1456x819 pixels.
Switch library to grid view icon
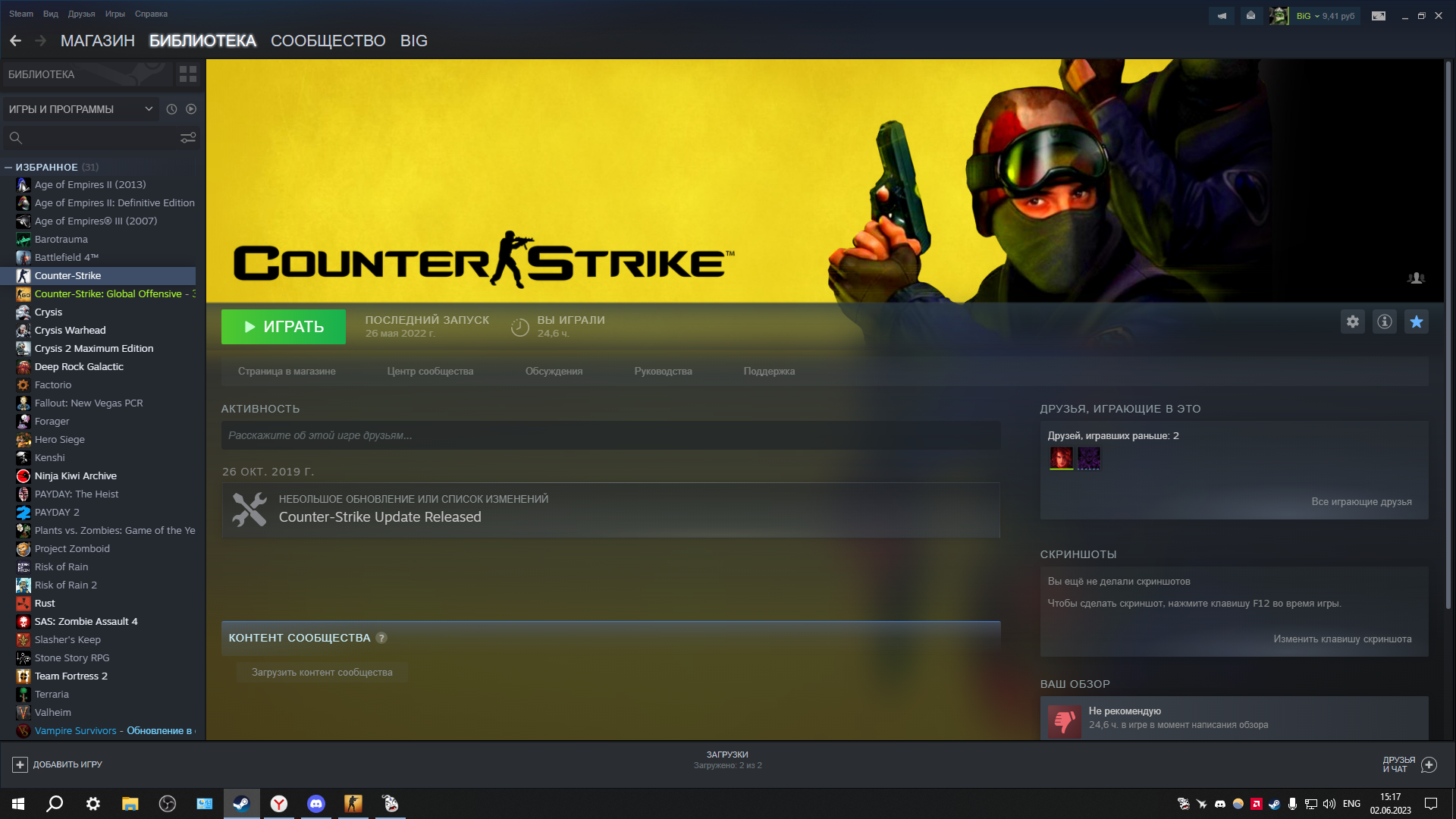(x=187, y=74)
